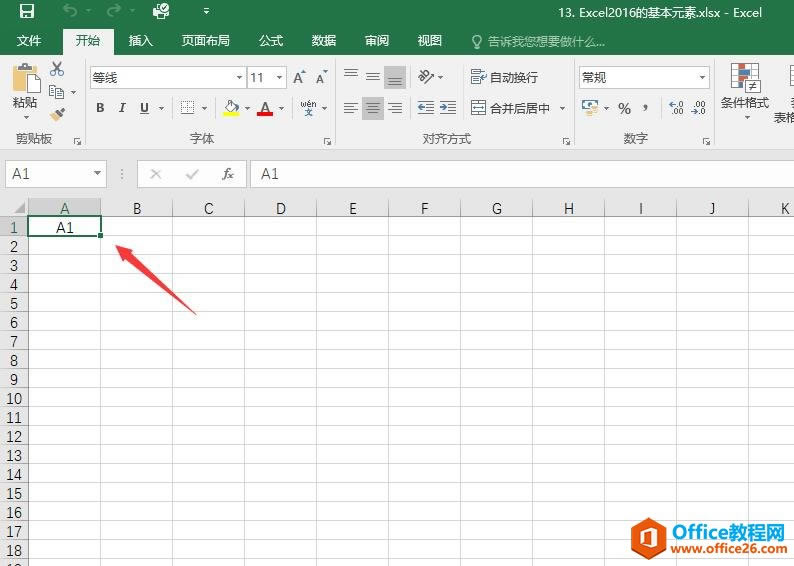Image resolution: width=794 pixels, height=566 pixels.
Task: Click the Comma Style icon
Action: click(646, 108)
